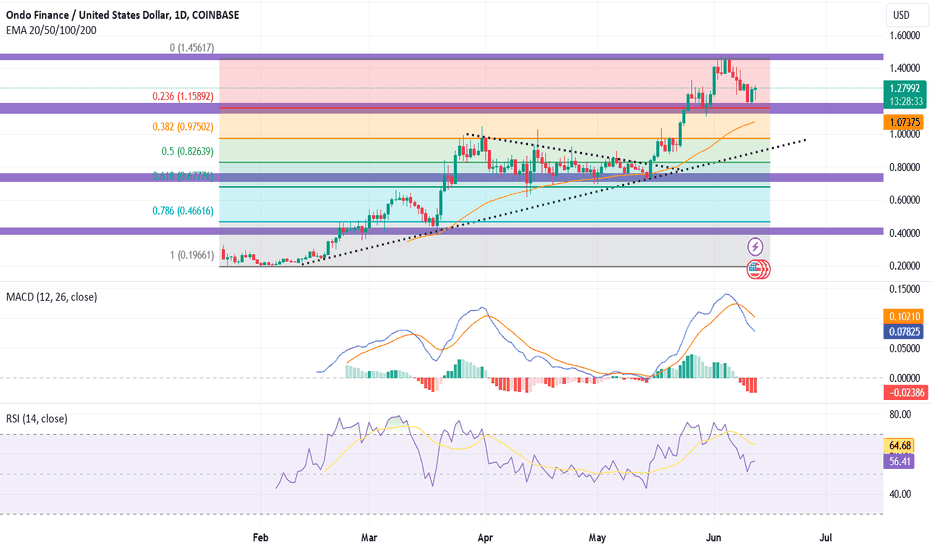The image size is (932, 550).
Task: Click the Fib level label 0.618 (0.67776)
Action: [x=182, y=176]
